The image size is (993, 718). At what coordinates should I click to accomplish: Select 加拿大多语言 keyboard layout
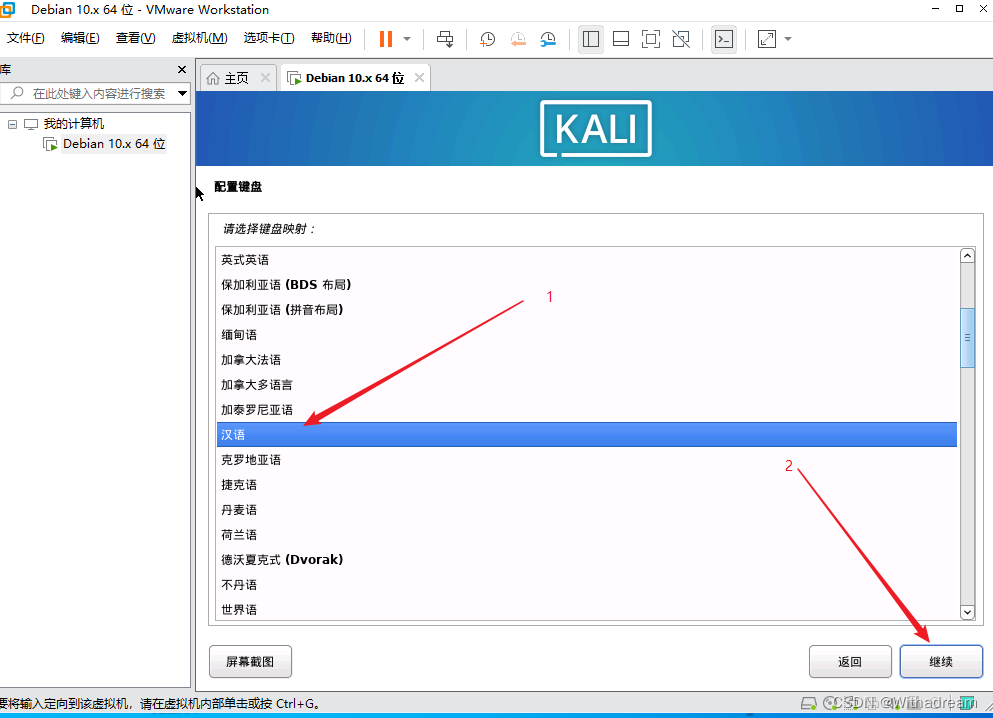586,385
